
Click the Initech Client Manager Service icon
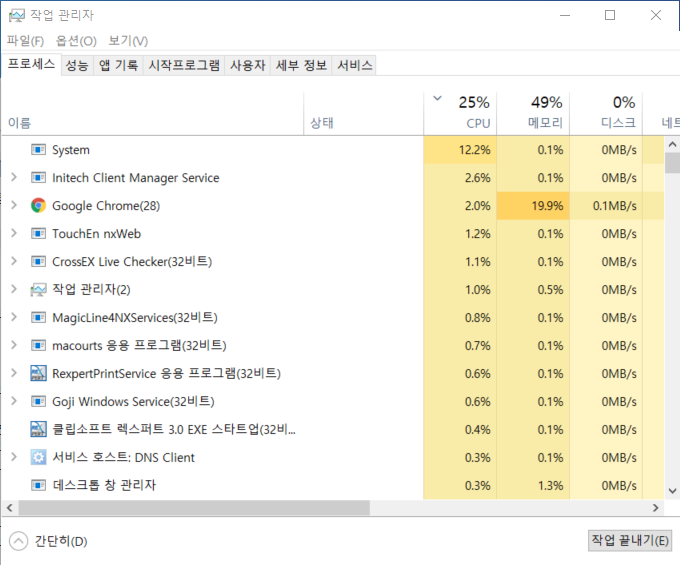(38, 178)
